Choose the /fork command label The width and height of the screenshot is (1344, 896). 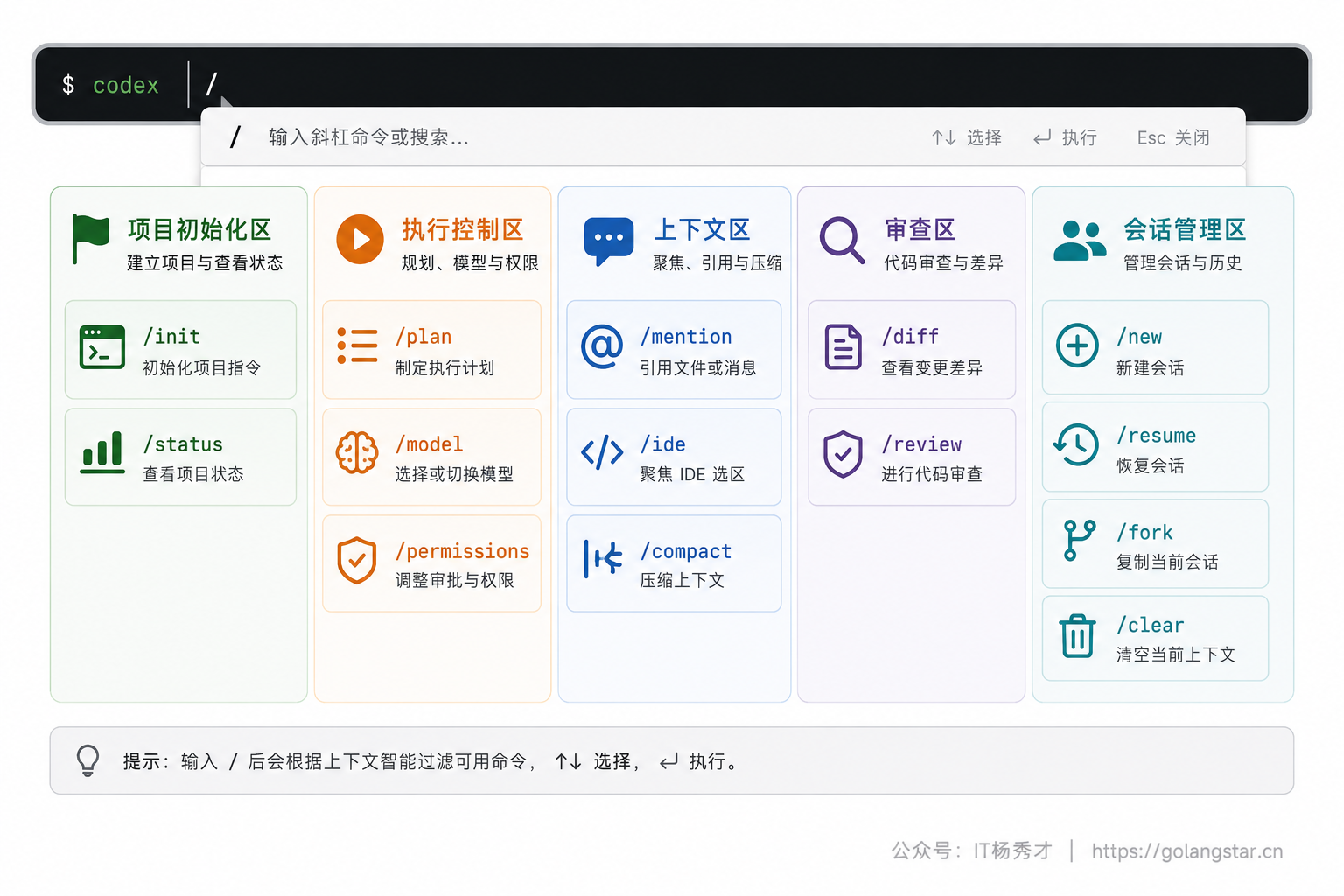pos(1144,533)
